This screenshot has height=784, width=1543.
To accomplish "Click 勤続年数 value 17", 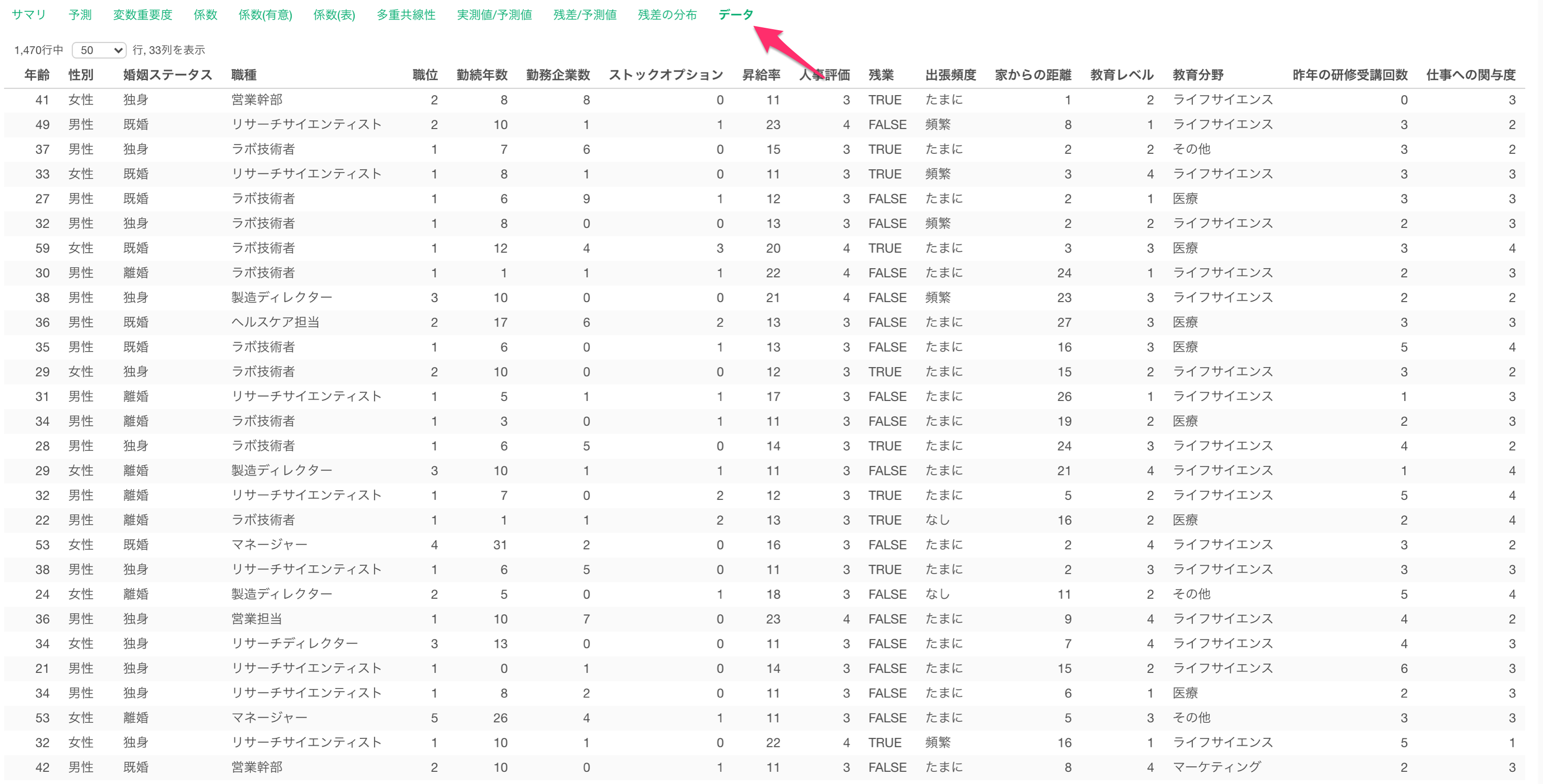I will pos(500,322).
